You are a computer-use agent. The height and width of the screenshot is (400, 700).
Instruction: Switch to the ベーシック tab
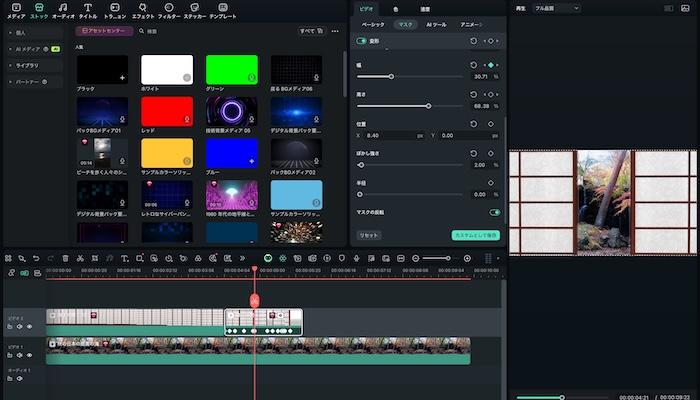click(x=372, y=23)
